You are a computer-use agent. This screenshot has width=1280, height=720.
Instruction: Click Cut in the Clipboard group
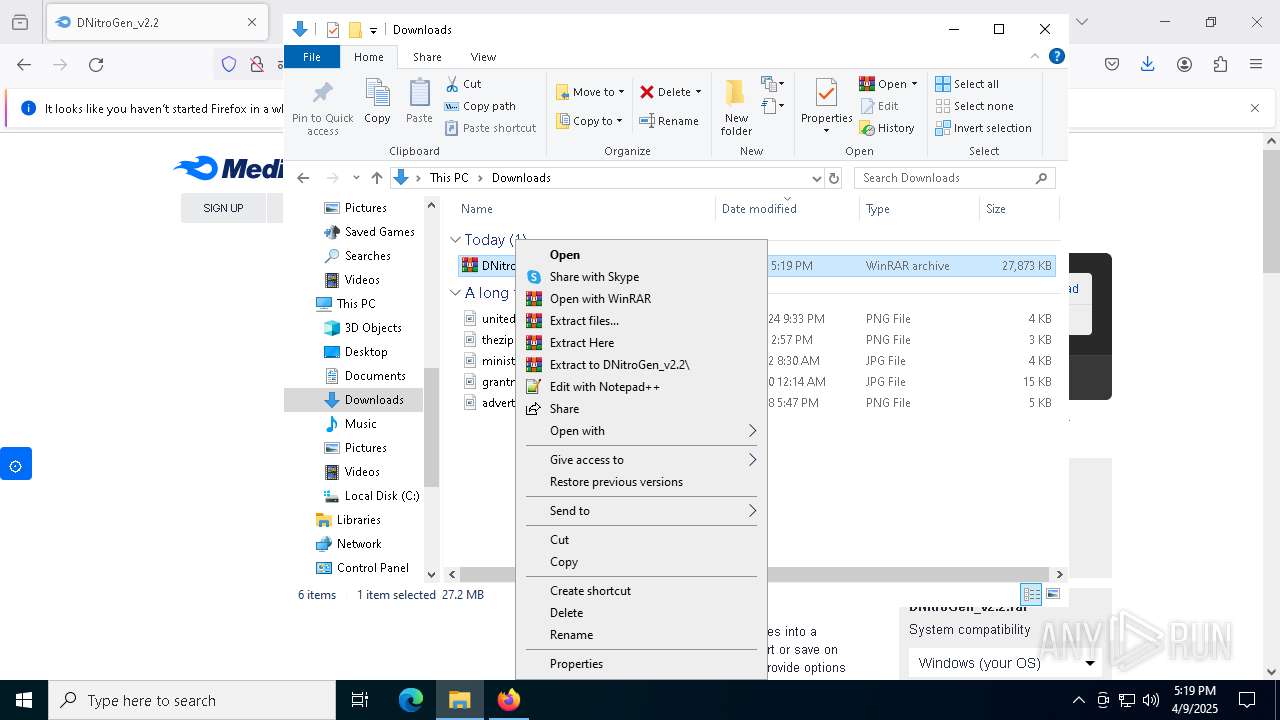point(463,84)
